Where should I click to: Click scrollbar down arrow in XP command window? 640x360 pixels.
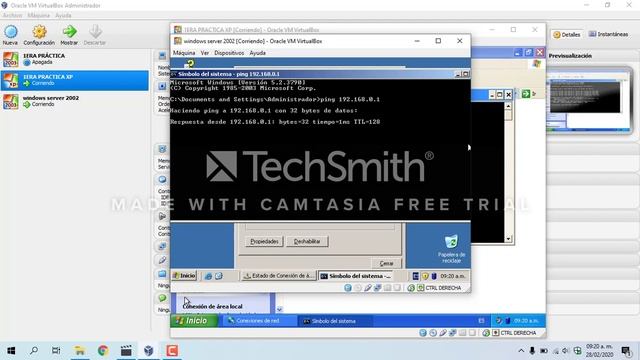(508, 239)
